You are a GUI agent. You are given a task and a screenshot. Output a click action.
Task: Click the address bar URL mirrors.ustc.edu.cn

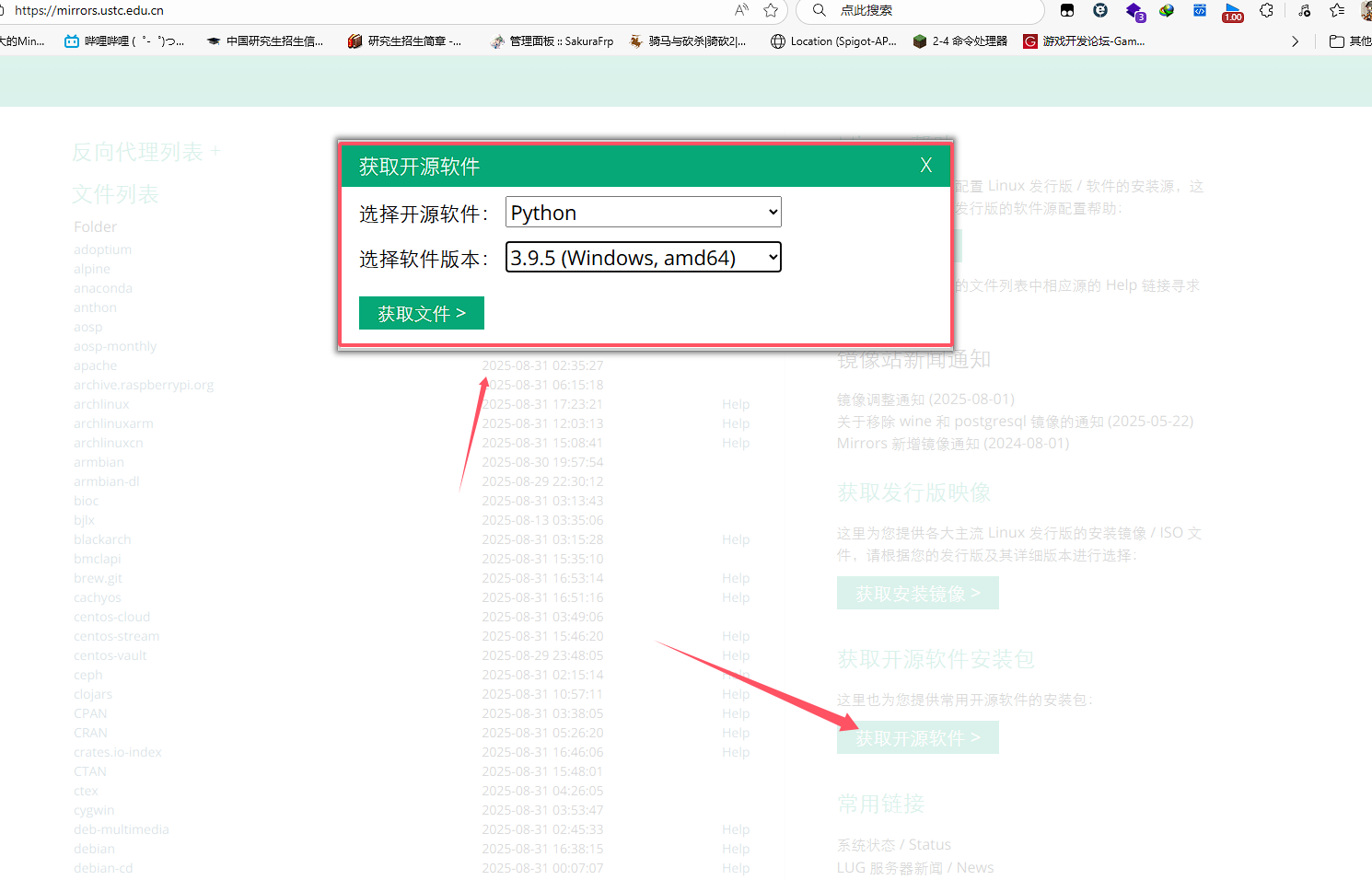[x=89, y=10]
